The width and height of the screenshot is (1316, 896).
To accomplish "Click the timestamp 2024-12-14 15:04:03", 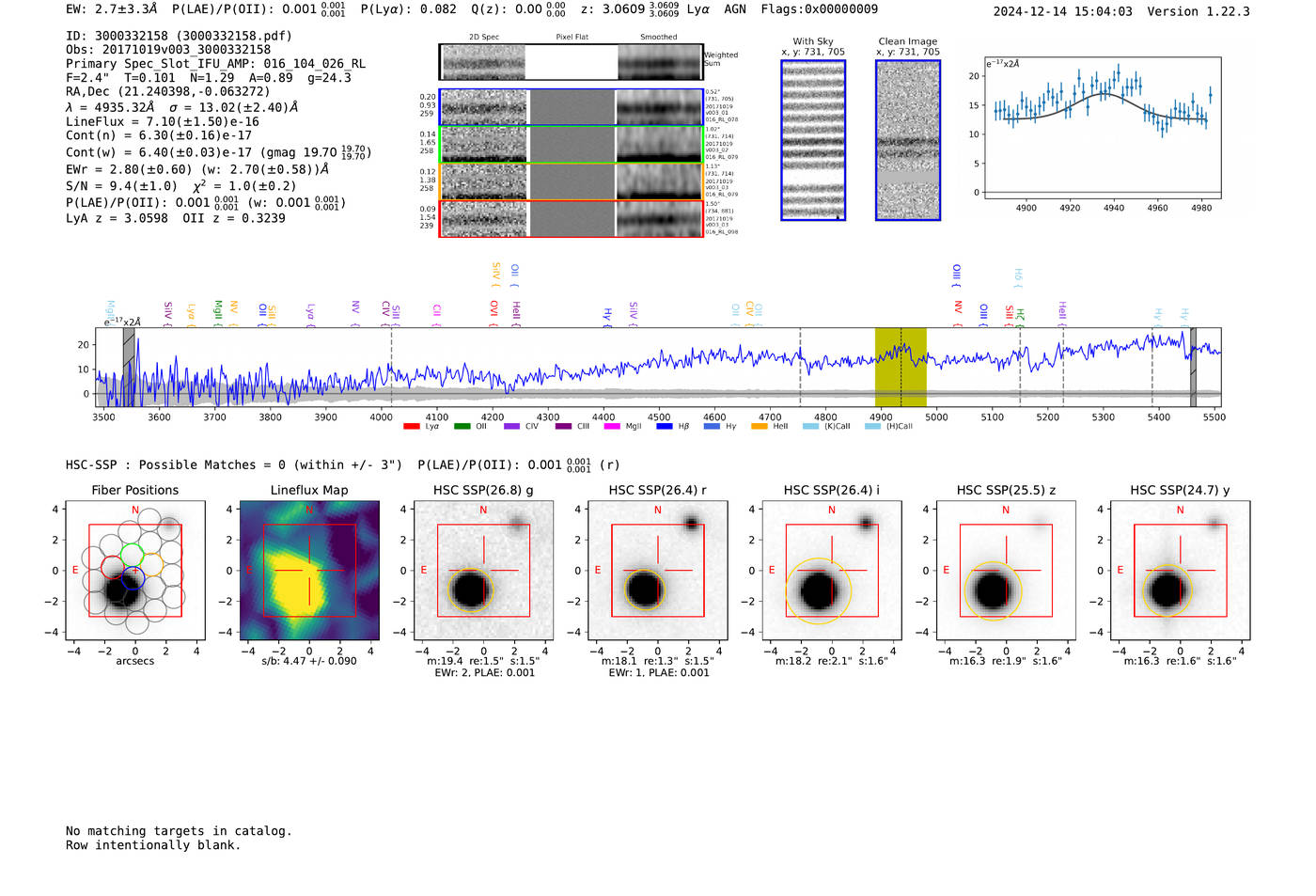I will point(1062,11).
